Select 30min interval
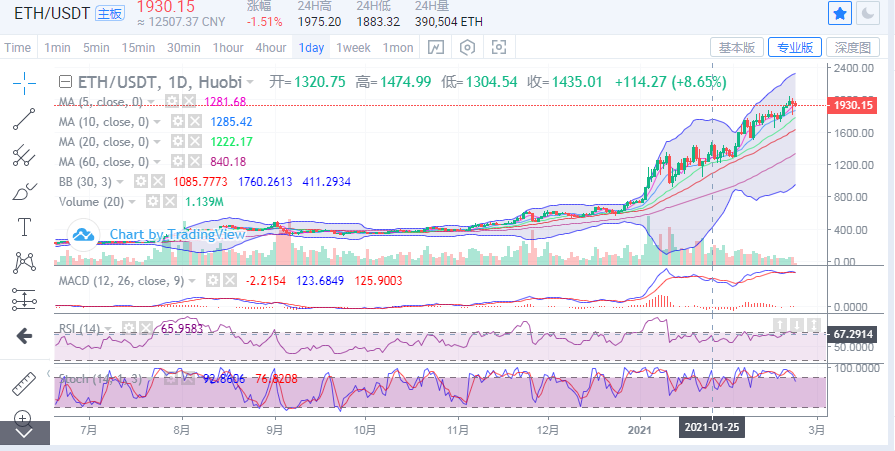The image size is (895, 451). pyautogui.click(x=184, y=47)
